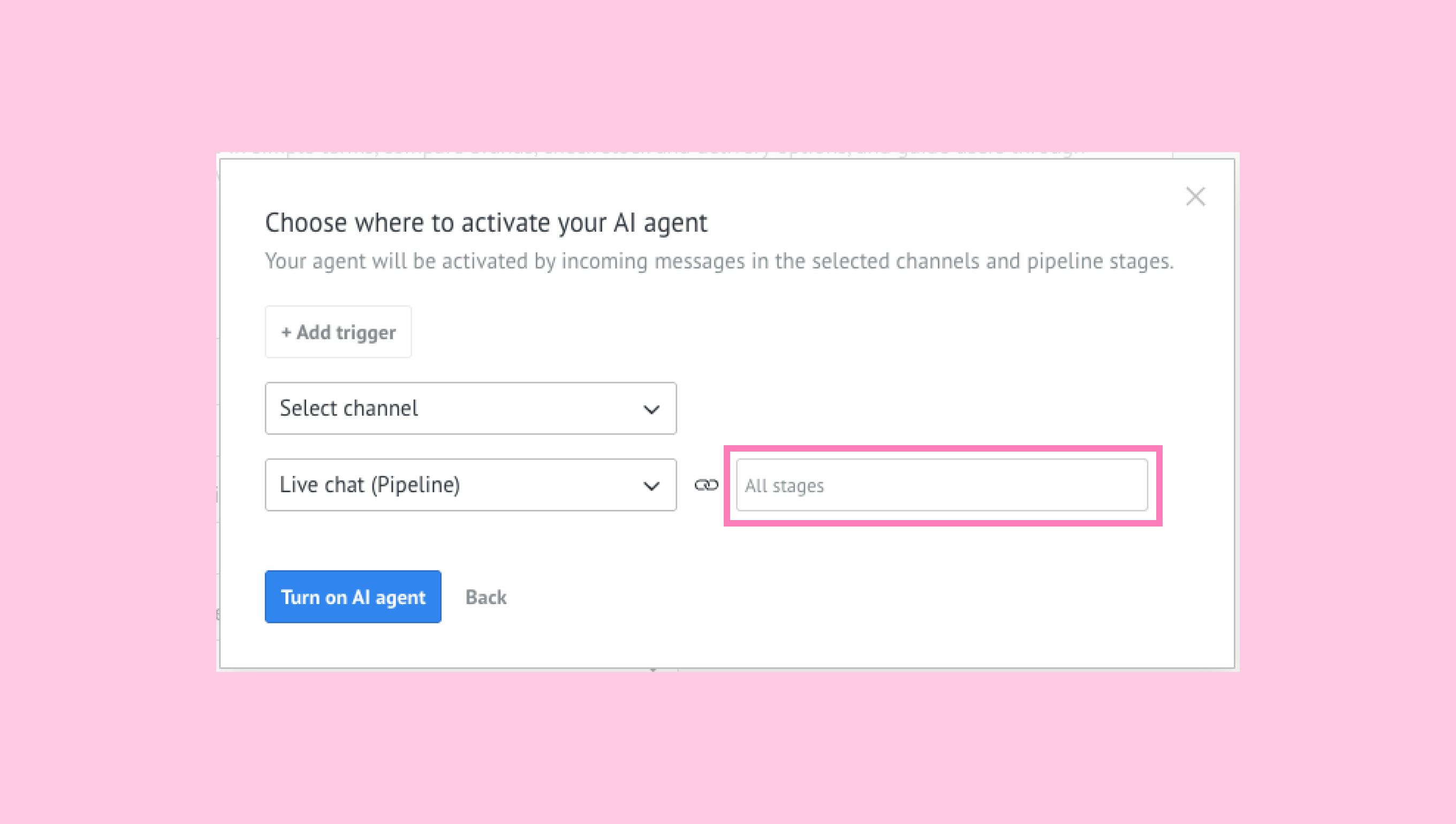Click the 'Live chat (Pipeline)' label text
The height and width of the screenshot is (824, 1456).
click(x=370, y=484)
